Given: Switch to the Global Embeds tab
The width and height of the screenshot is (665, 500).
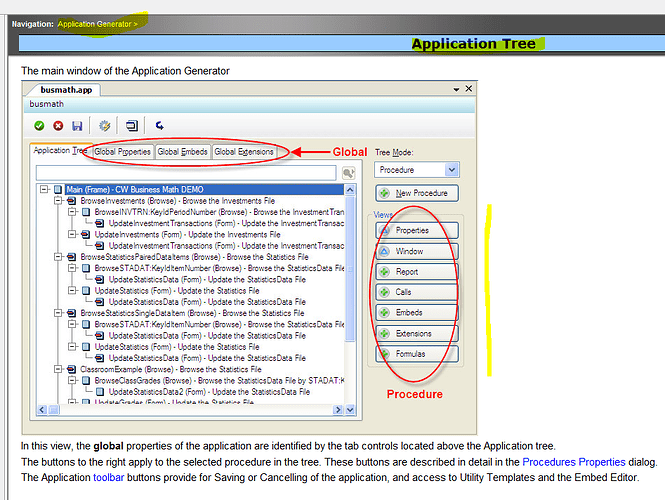Looking at the screenshot, I should click(x=182, y=152).
